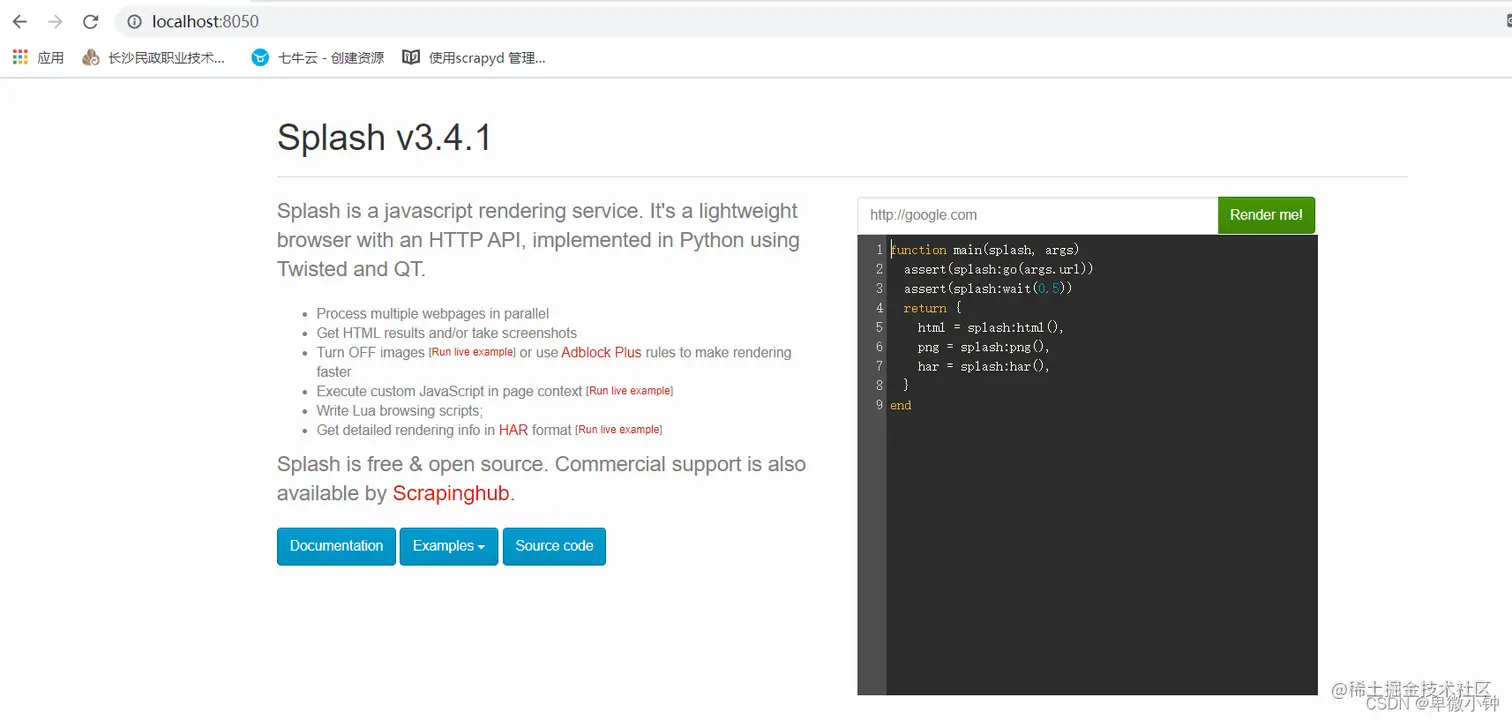Run live example for HAR format
This screenshot has height=720, width=1512.
[x=618, y=430]
